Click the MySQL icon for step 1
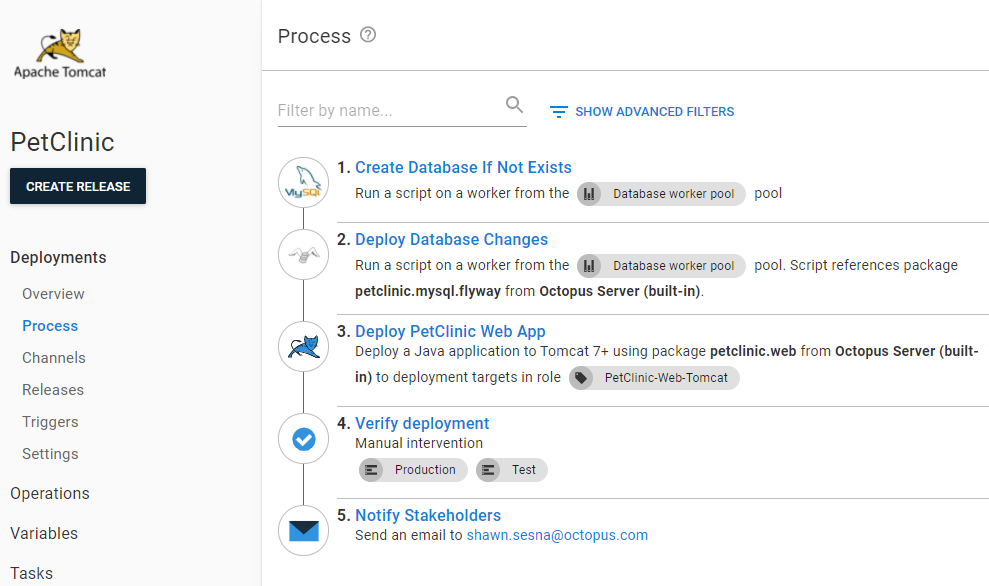 [303, 183]
